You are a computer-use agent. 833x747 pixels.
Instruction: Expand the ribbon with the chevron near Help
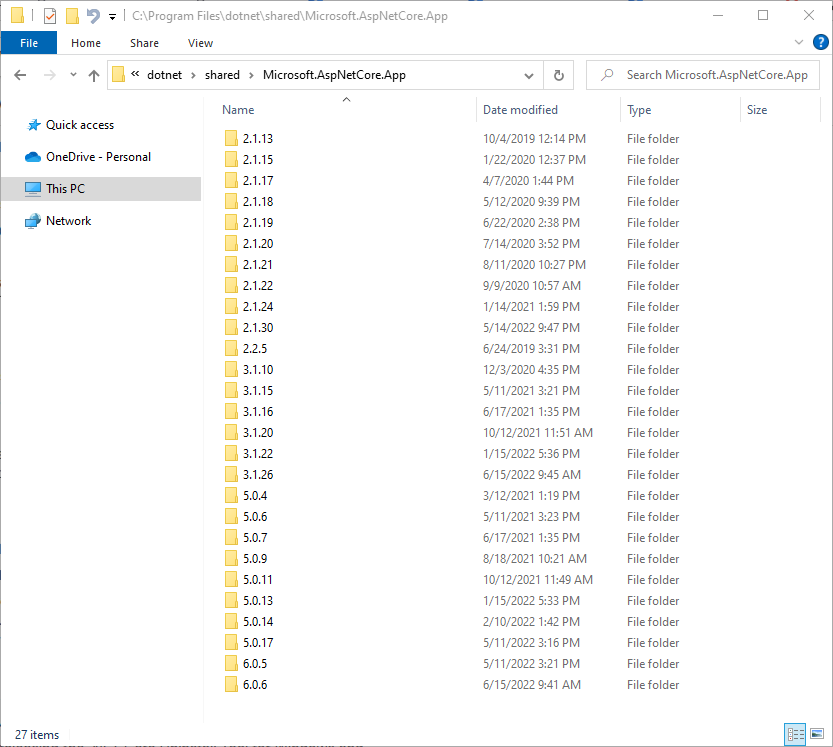pos(797,42)
